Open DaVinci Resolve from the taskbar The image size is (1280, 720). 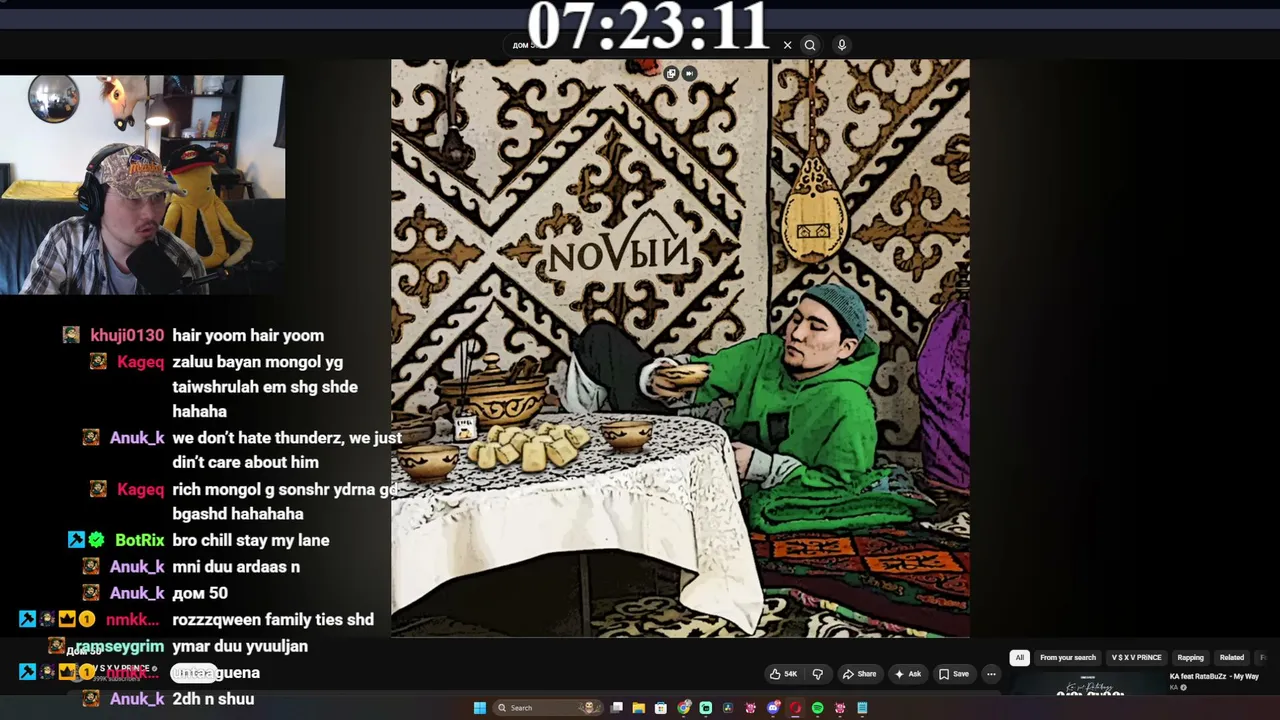tap(728, 708)
